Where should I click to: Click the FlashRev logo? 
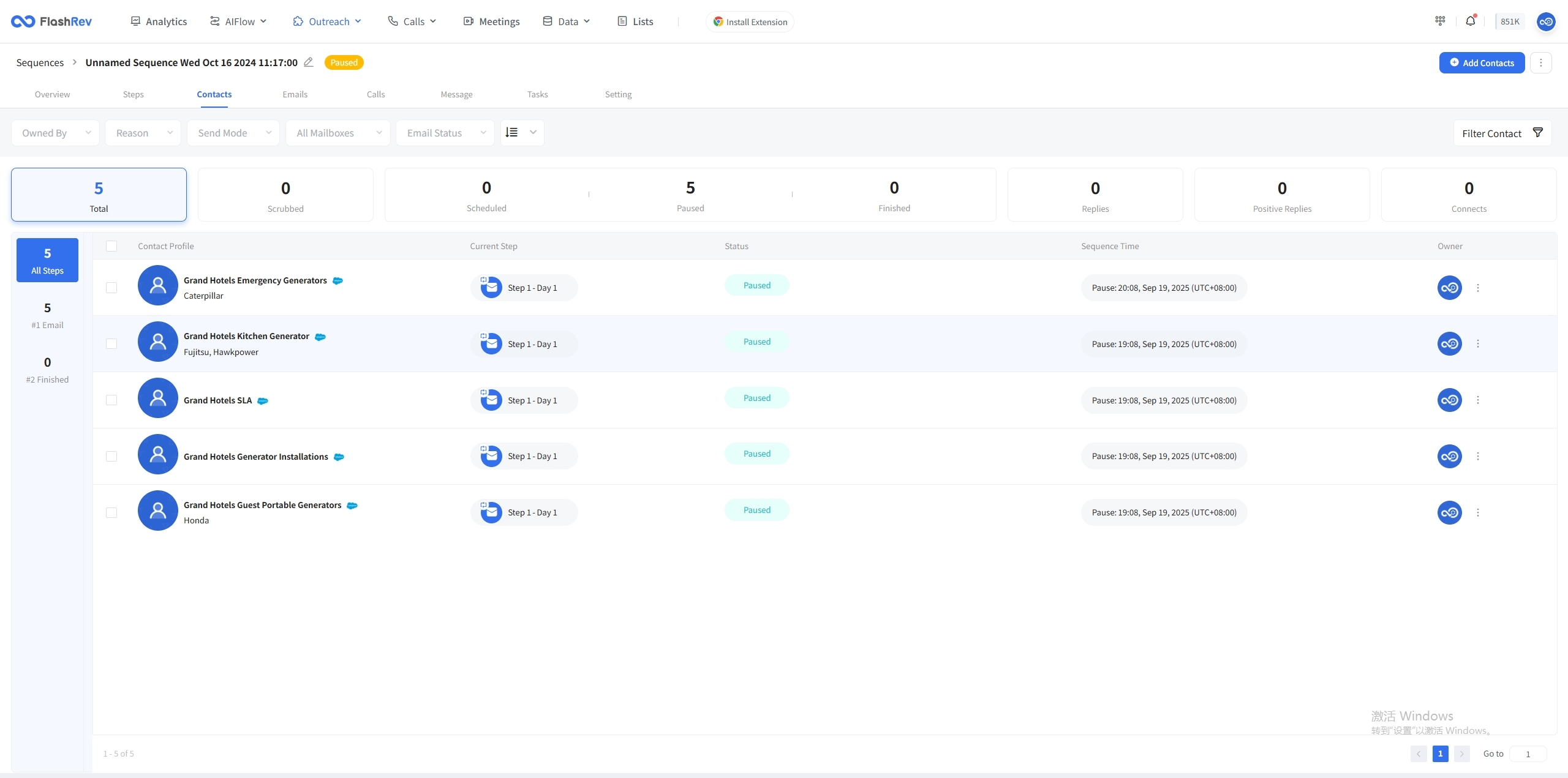(x=51, y=21)
